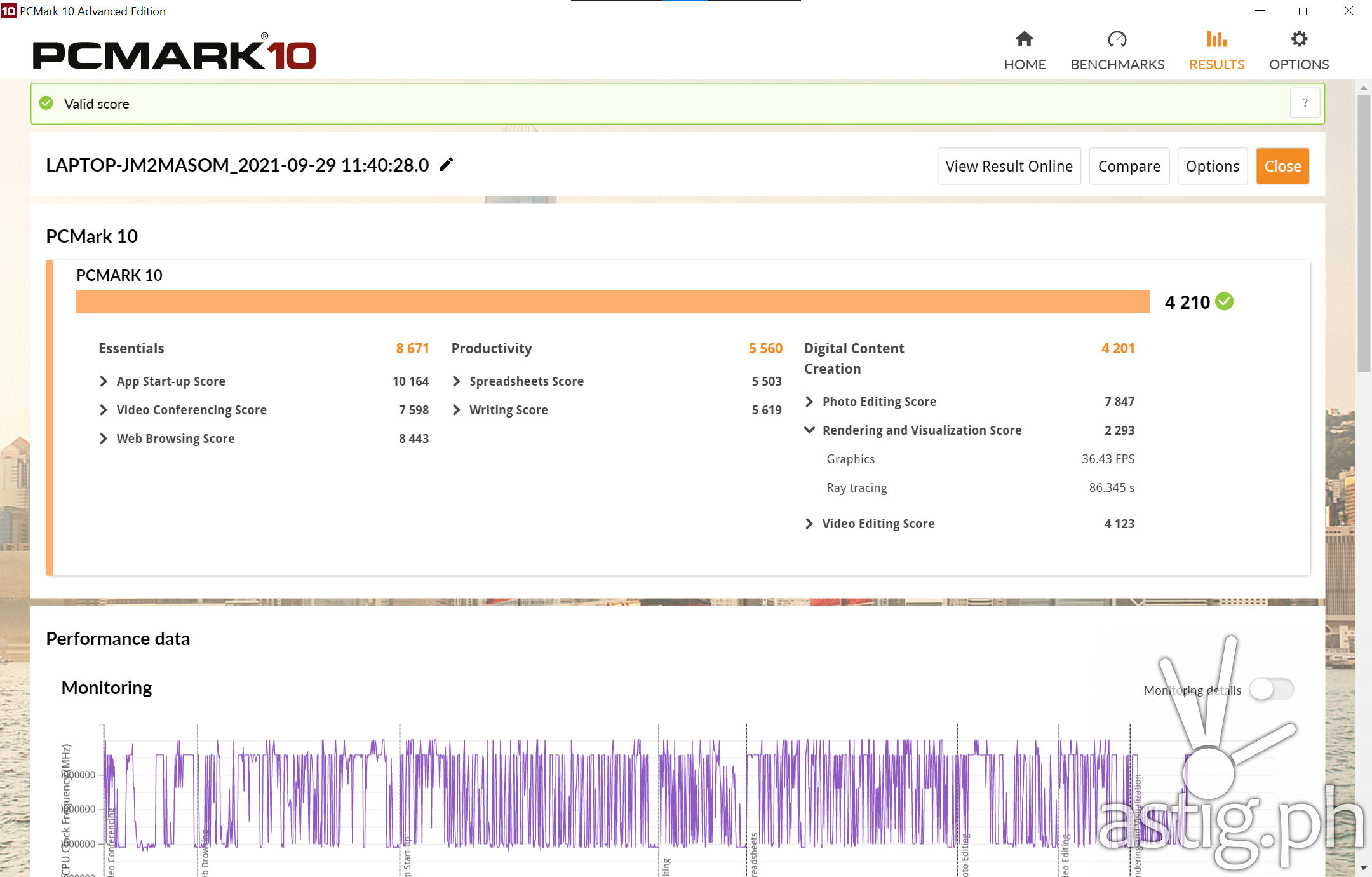Expand App Start-up Score details
This screenshot has height=877, width=1372.
click(x=104, y=381)
